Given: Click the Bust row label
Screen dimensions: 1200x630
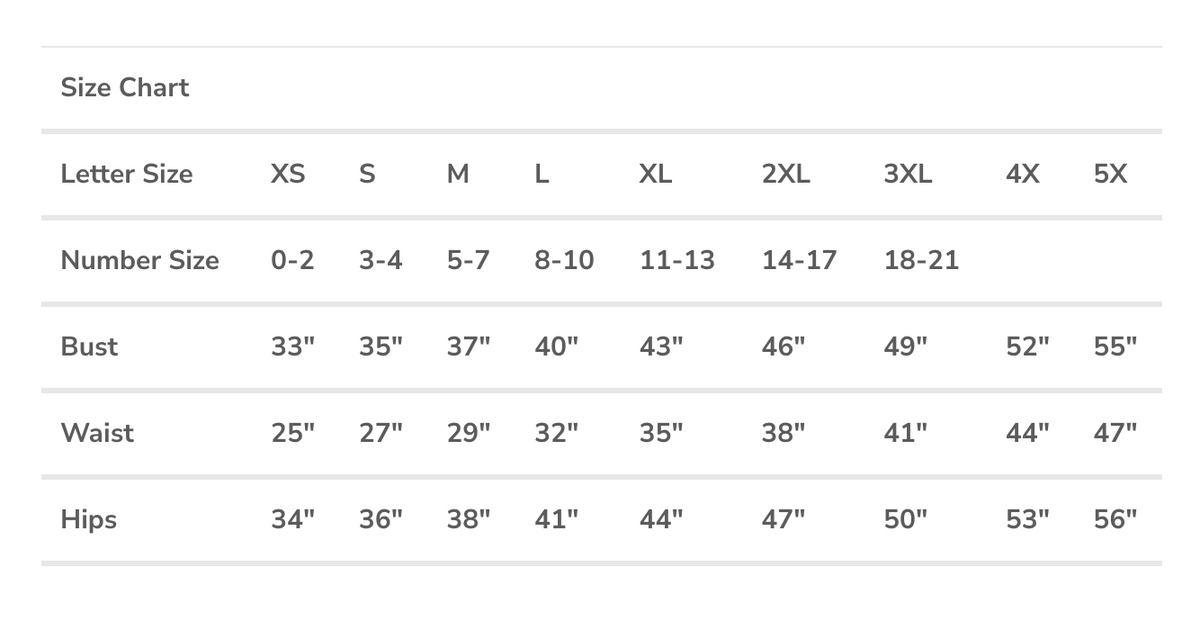Looking at the screenshot, I should point(89,347).
